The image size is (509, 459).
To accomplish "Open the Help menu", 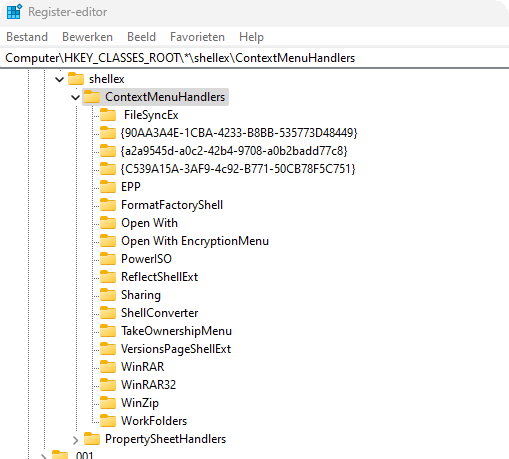I will 251,37.
